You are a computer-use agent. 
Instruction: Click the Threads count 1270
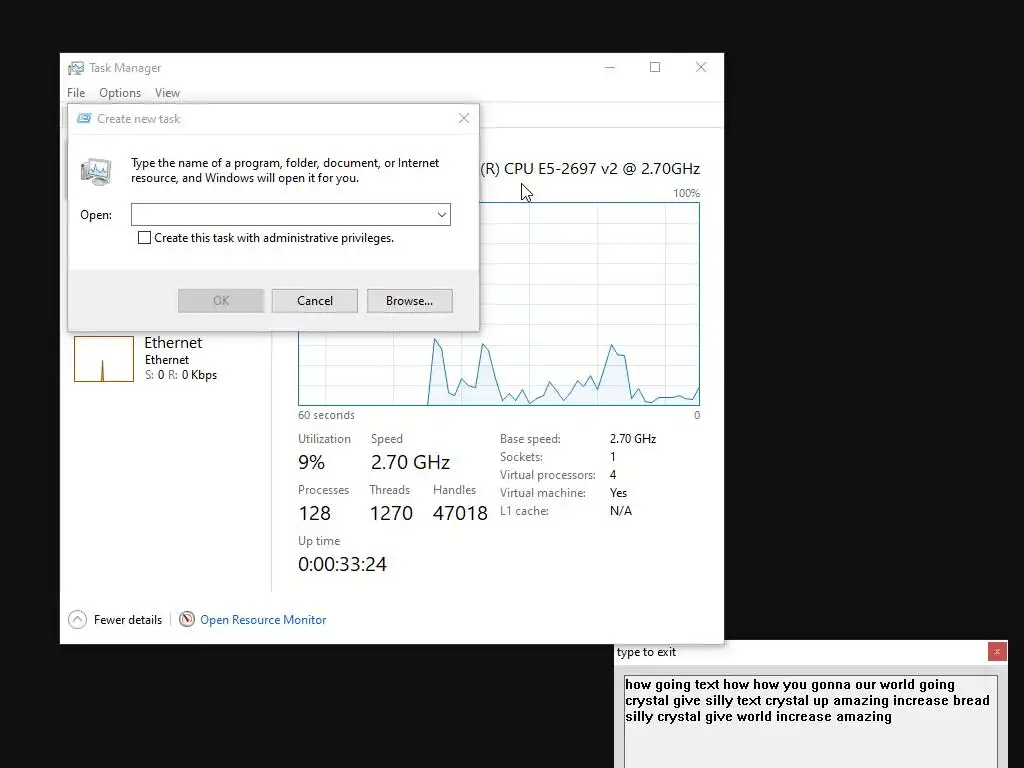point(391,513)
